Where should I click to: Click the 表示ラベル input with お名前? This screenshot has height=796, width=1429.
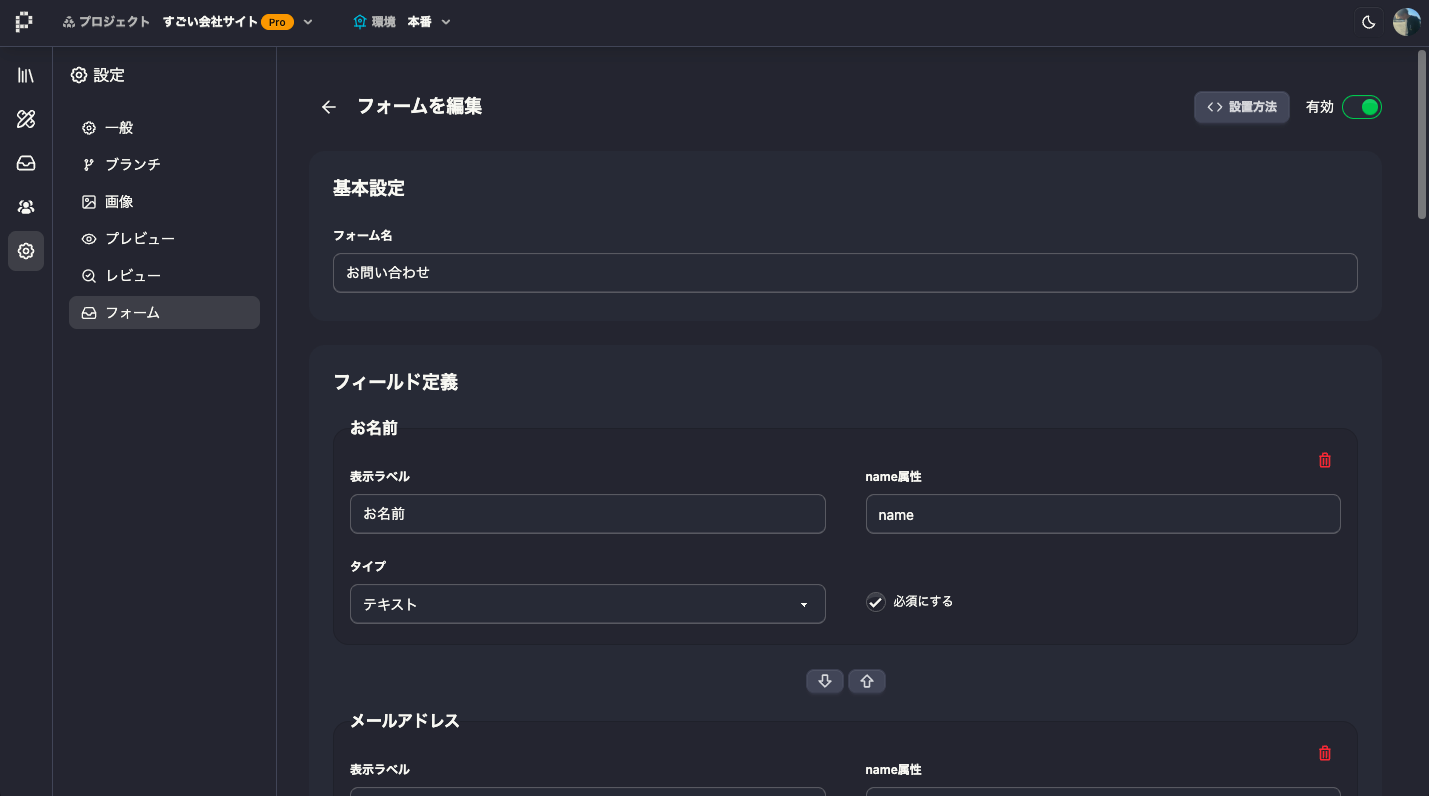click(588, 514)
